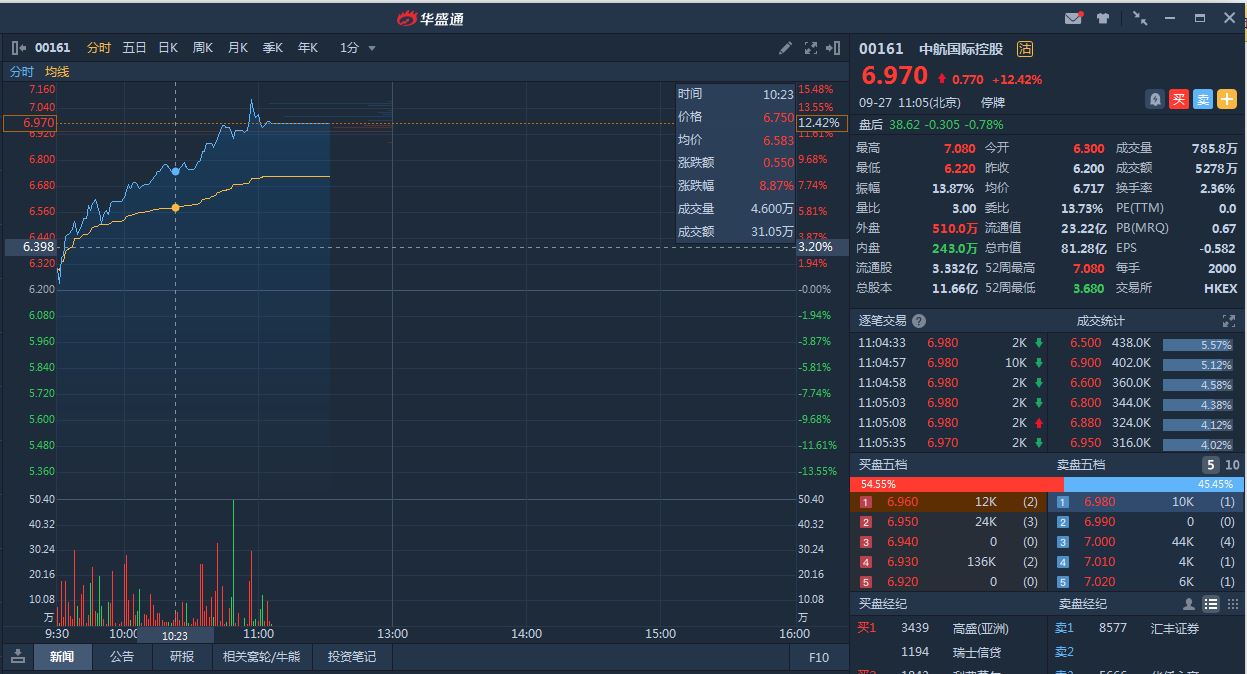Viewport: 1247px width, 674px height.
Task: Click the red 买 buy button
Action: click(x=1179, y=99)
